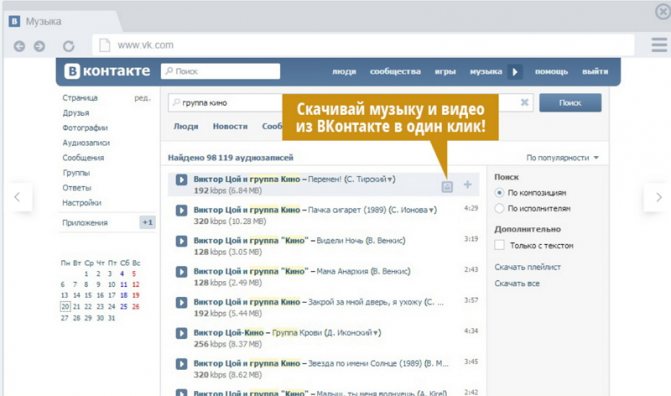
Task: Click the ВКонтакте logo
Action: 107,71
